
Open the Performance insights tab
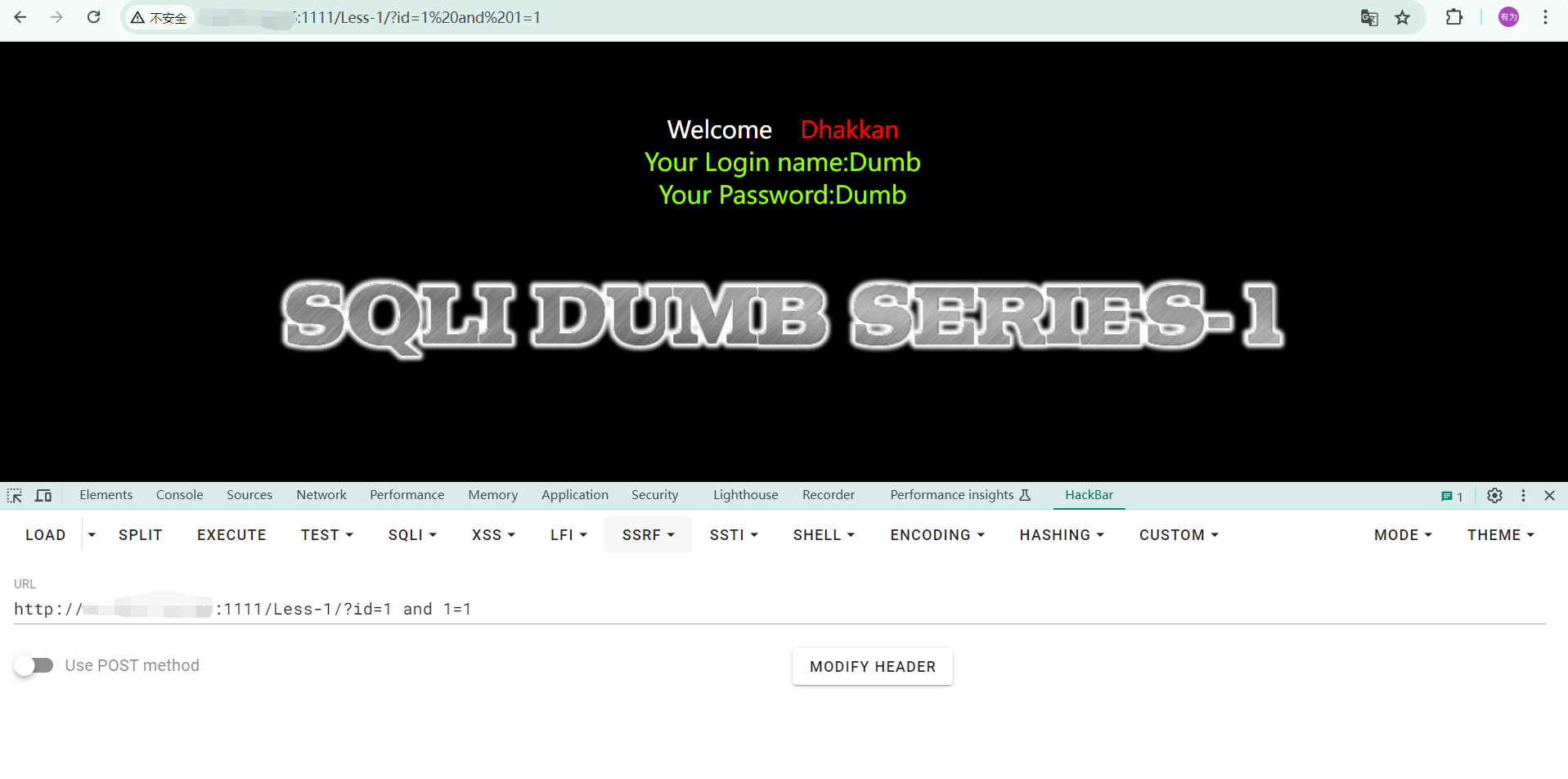tap(960, 495)
